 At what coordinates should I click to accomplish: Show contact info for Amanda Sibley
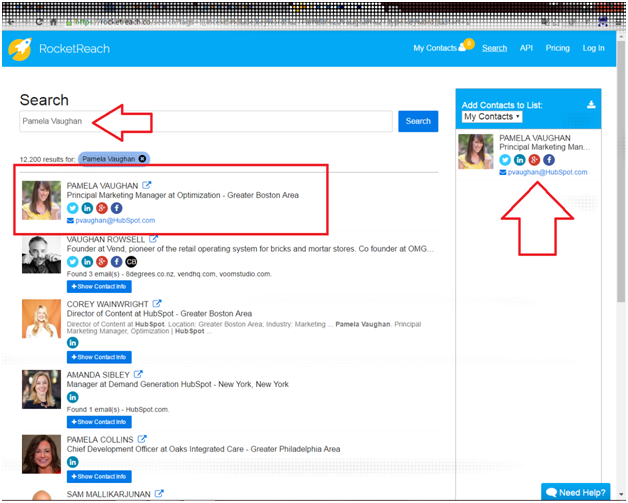(99, 422)
